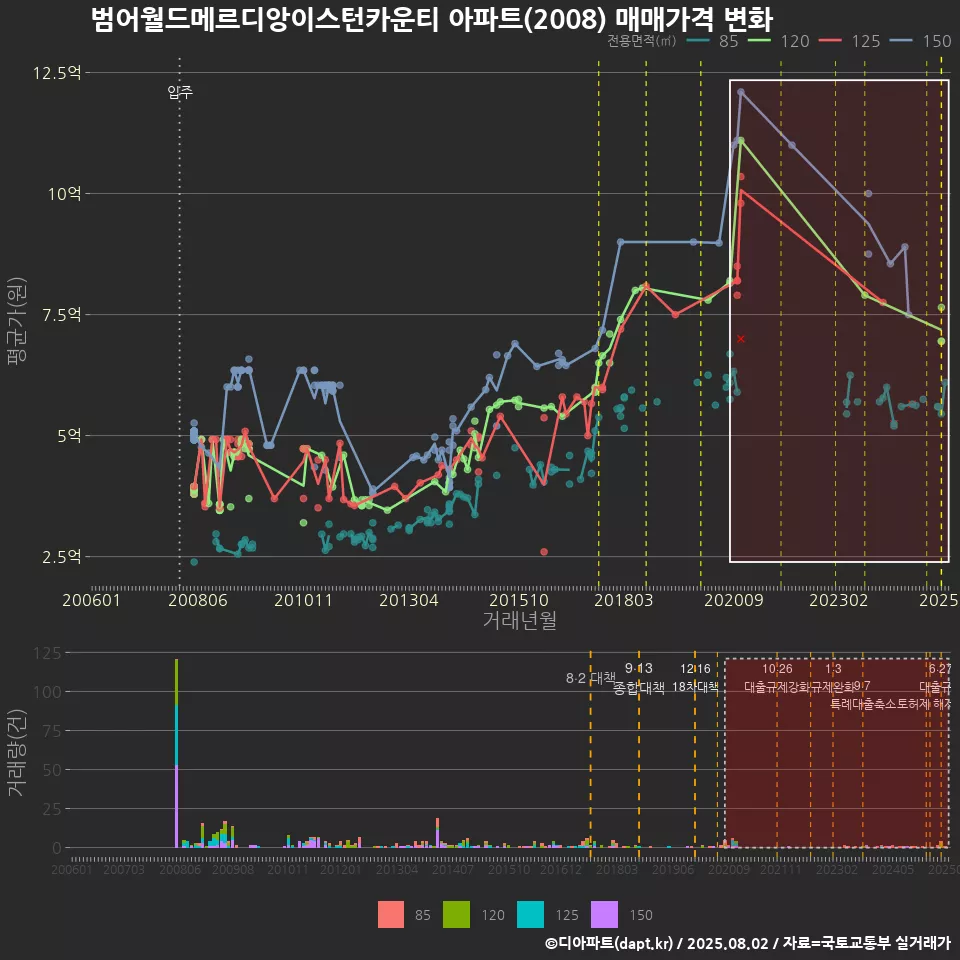Screen dimensions: 960x960
Task: Click the red x marker in the price chart
Action: coord(741,339)
